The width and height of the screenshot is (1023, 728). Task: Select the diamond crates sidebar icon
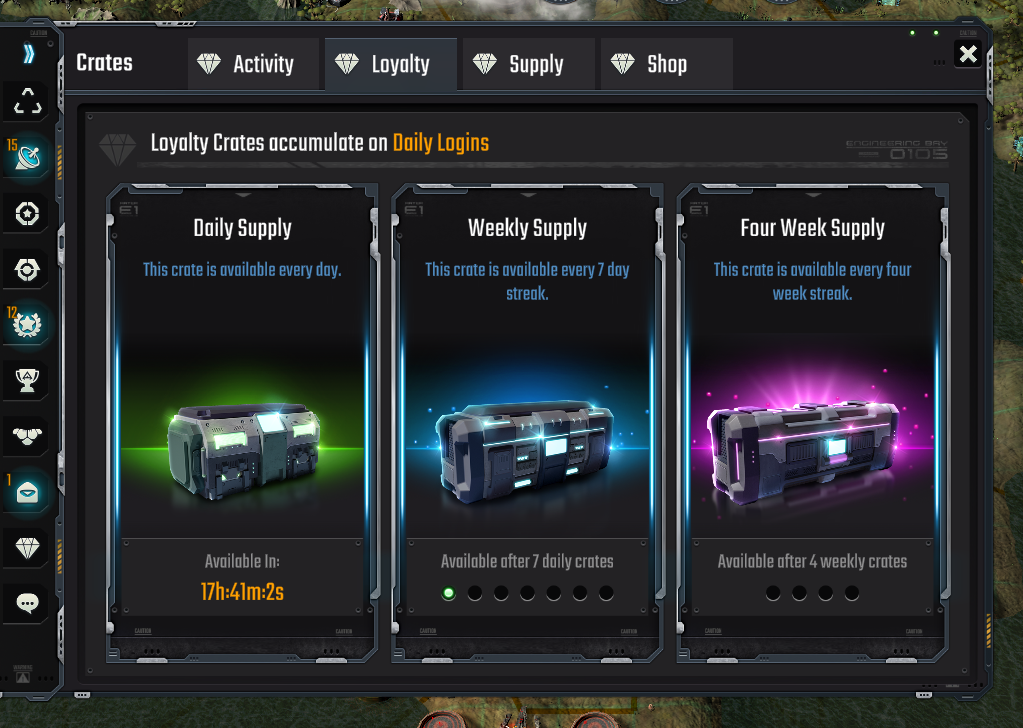tap(27, 547)
